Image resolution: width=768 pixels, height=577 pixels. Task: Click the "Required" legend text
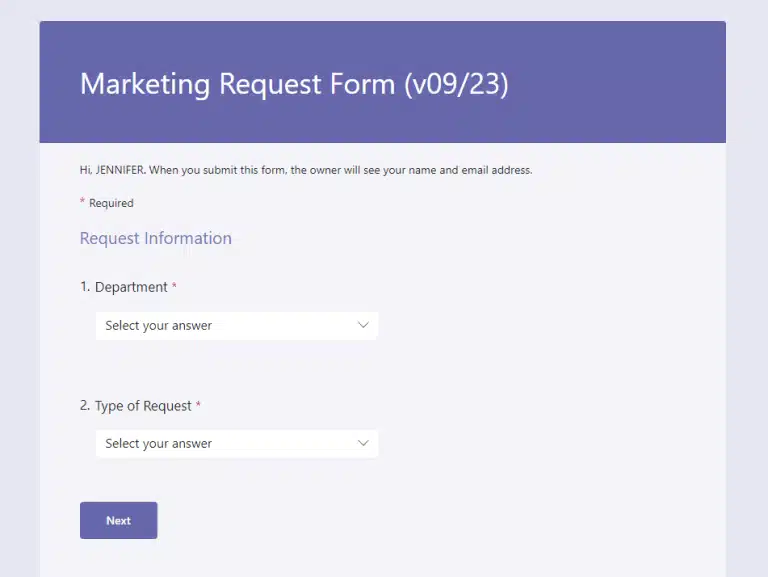[111, 203]
